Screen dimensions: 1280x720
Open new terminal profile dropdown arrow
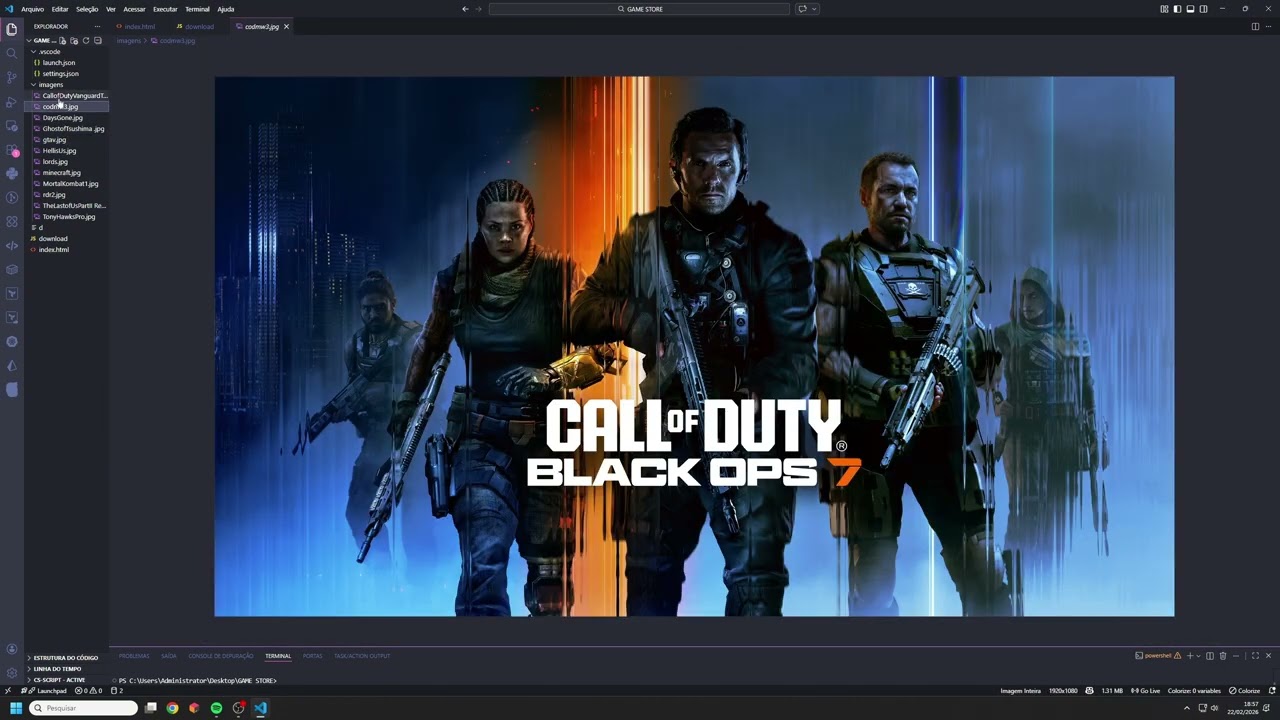tap(1198, 656)
